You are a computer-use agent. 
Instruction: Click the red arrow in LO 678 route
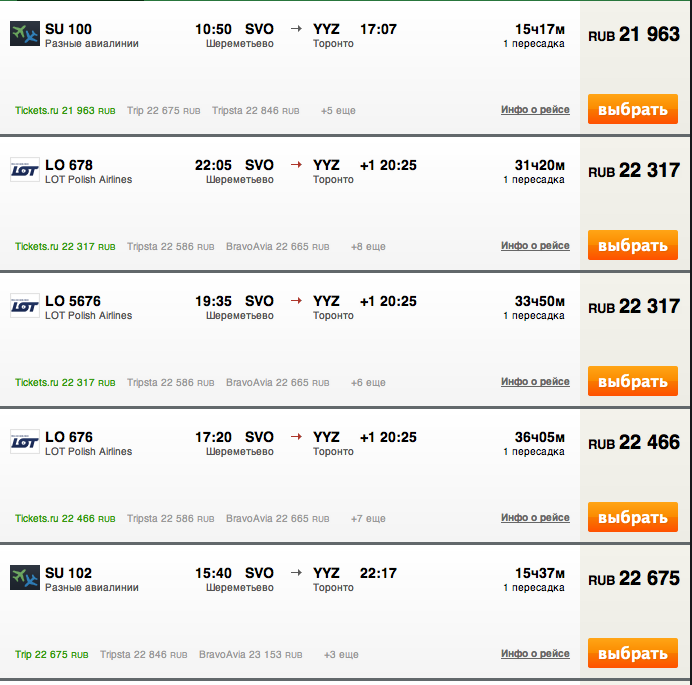(296, 165)
